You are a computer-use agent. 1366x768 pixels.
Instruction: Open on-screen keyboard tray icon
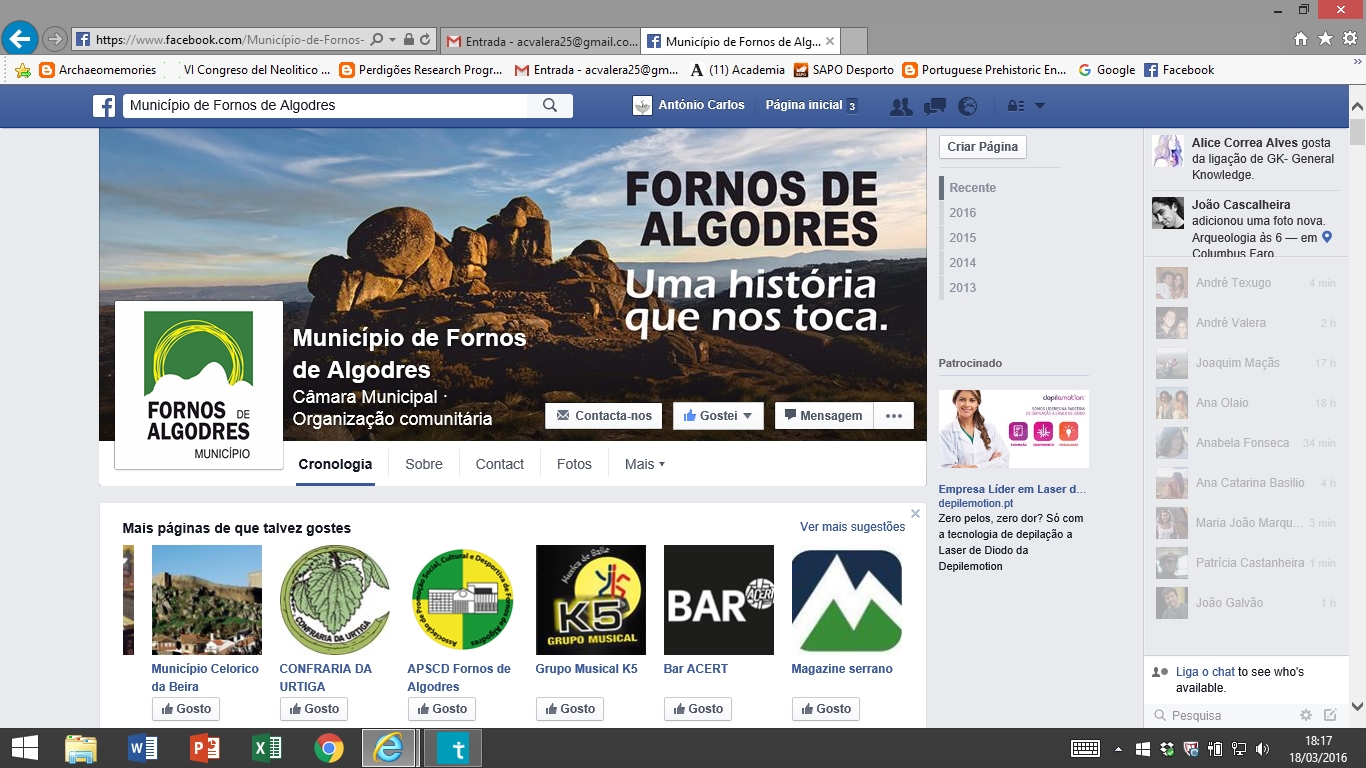click(1085, 748)
